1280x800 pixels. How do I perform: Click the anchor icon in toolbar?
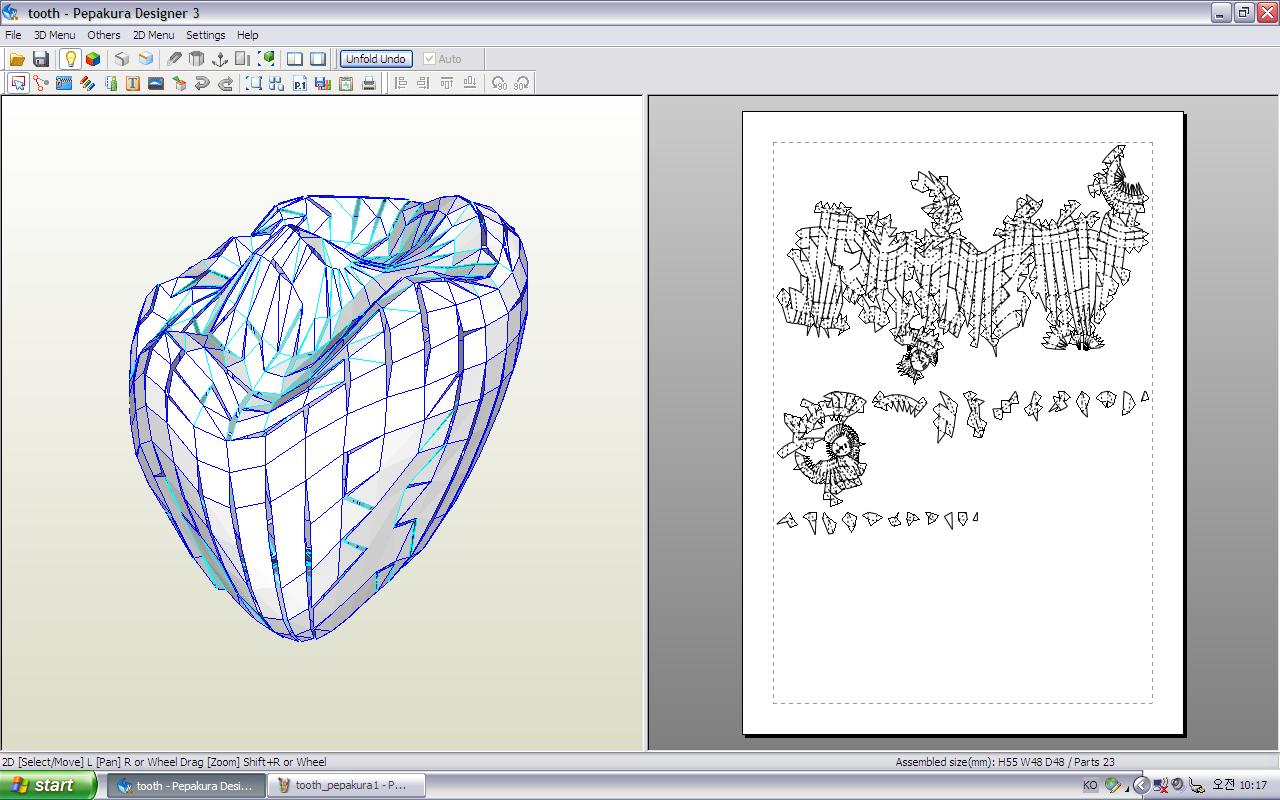220,59
